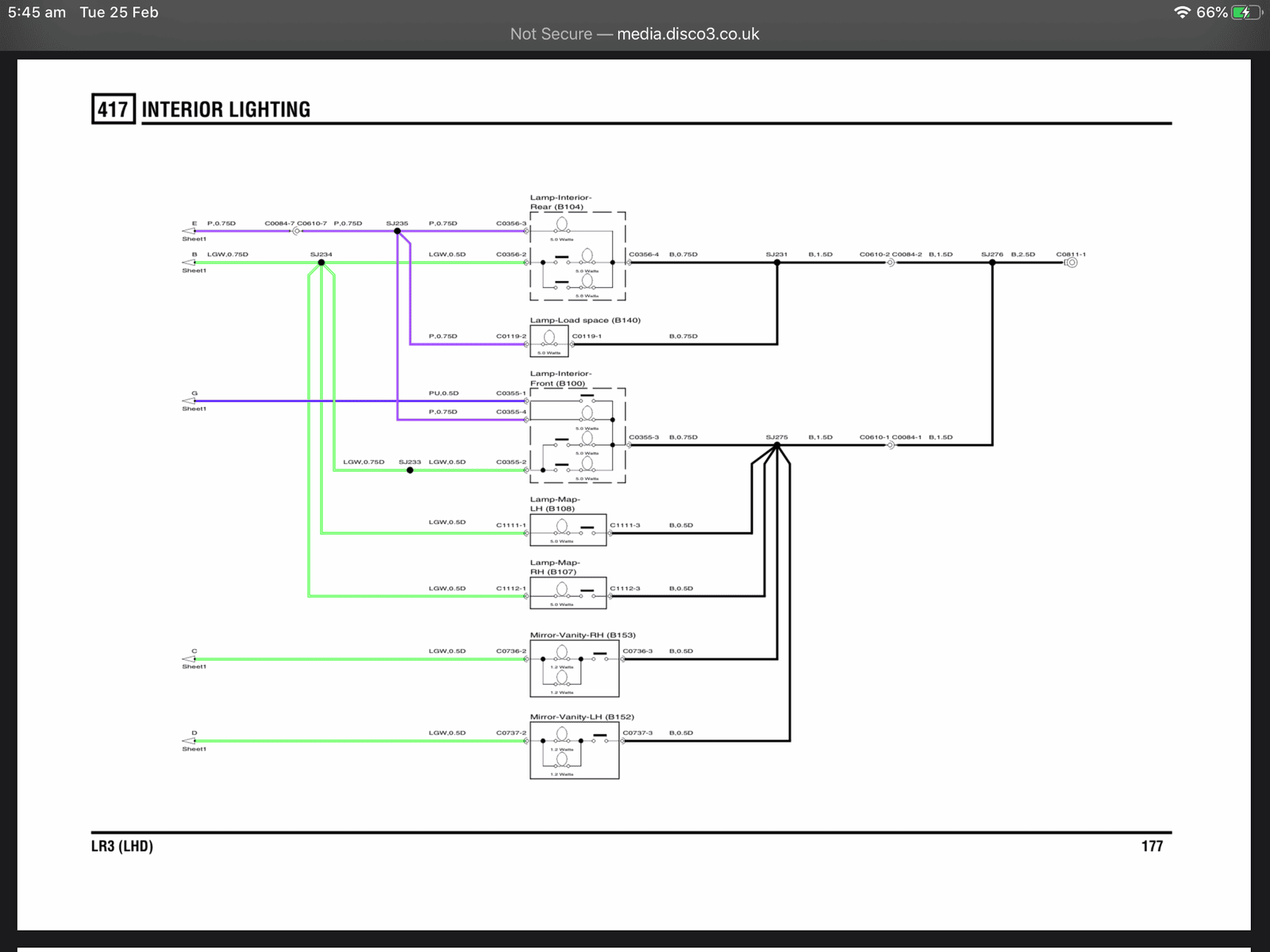This screenshot has height=952, width=1270.
Task: Click the C1112-3 connector label
Action: 625,589
